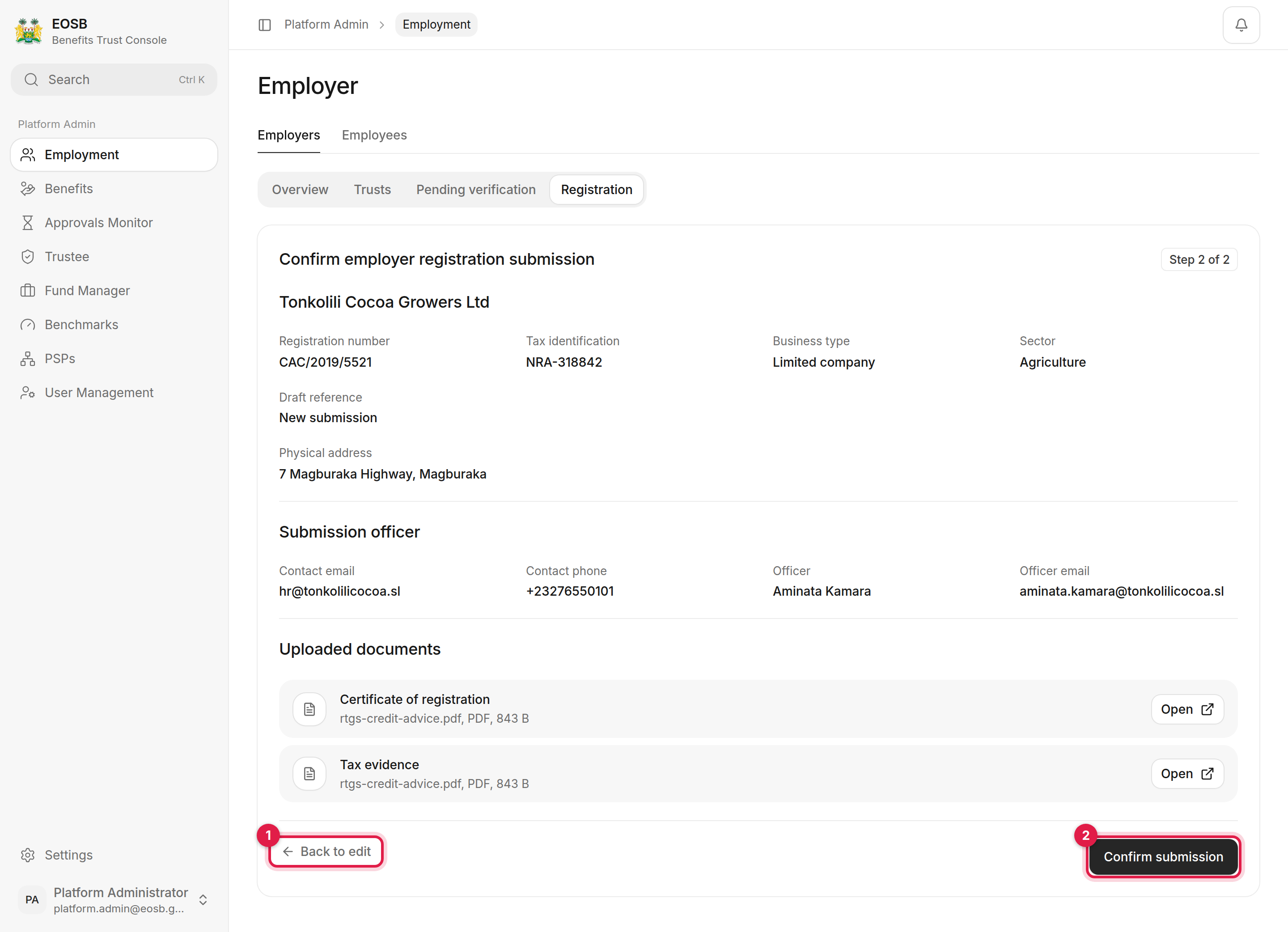Click the Settings gear icon

27,856
